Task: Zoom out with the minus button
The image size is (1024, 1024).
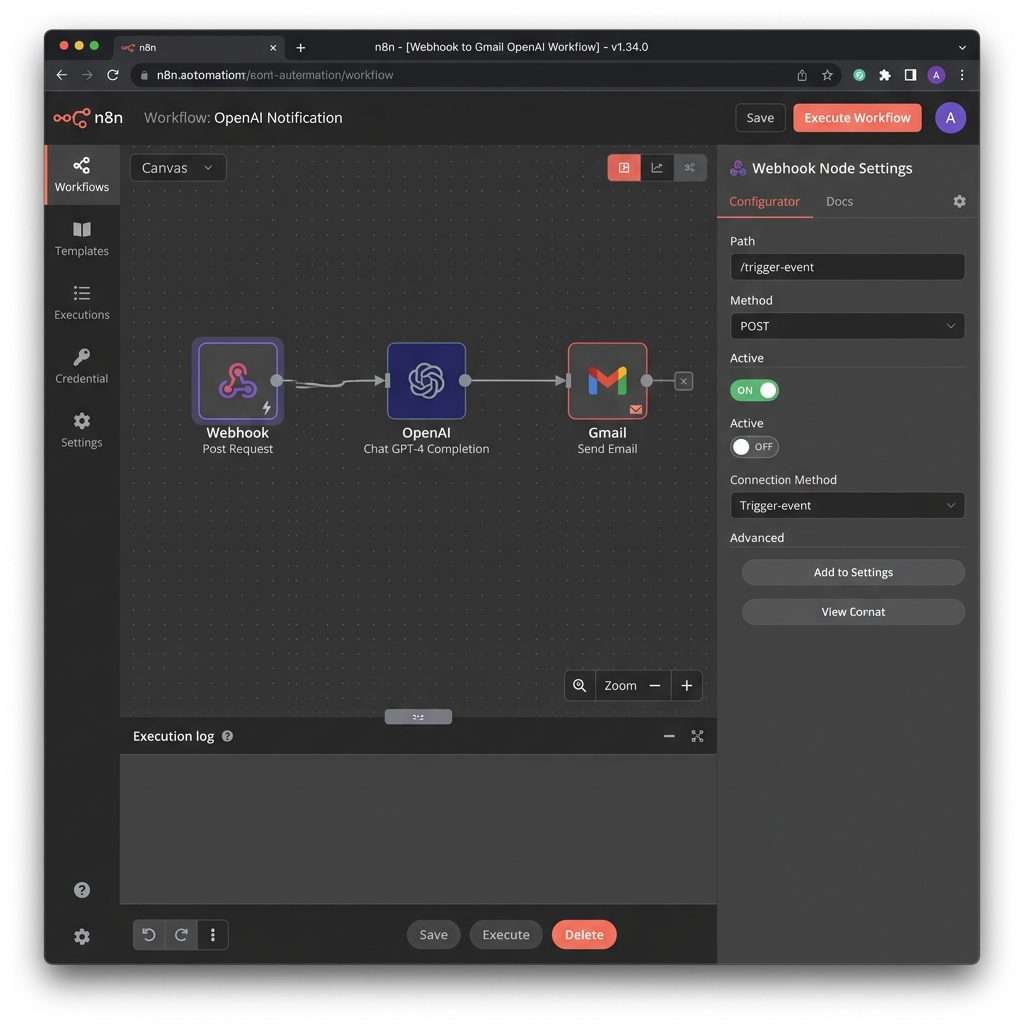Action: pos(655,686)
